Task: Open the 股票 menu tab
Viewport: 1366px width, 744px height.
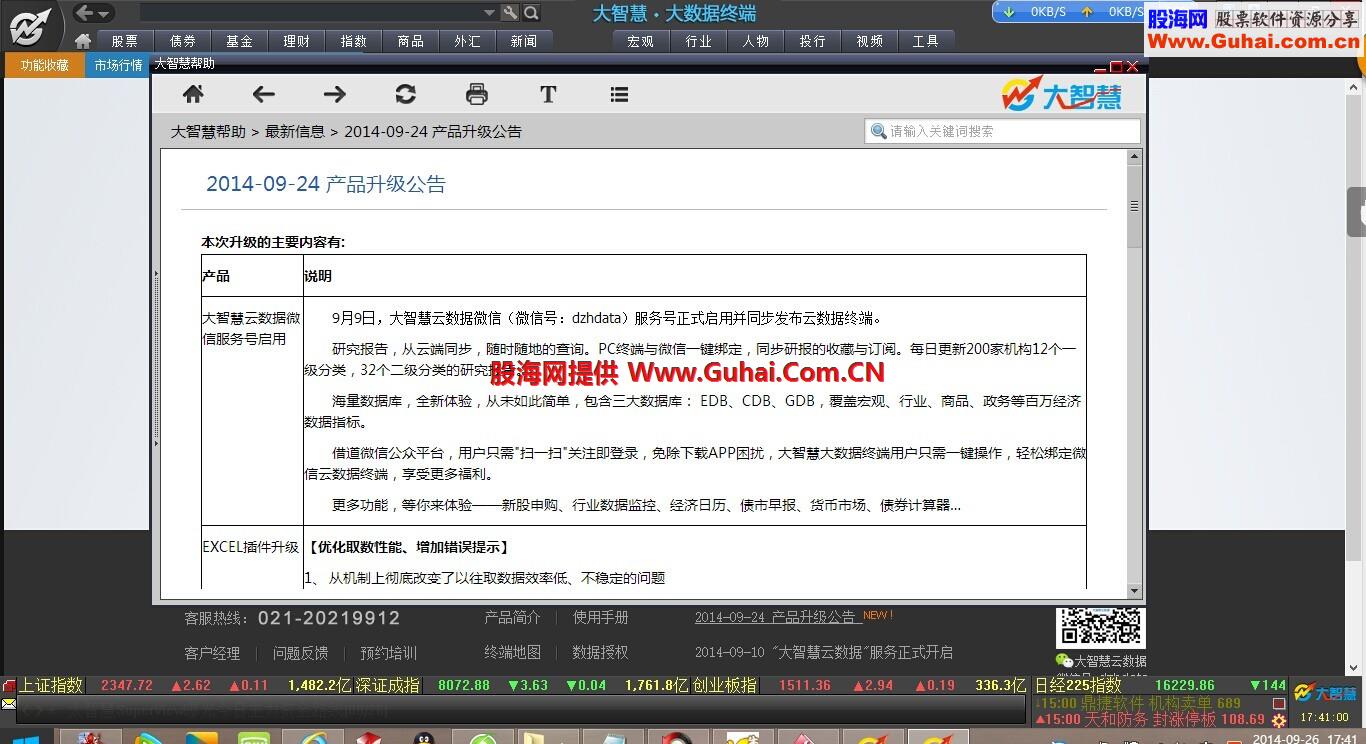Action: 125,41
